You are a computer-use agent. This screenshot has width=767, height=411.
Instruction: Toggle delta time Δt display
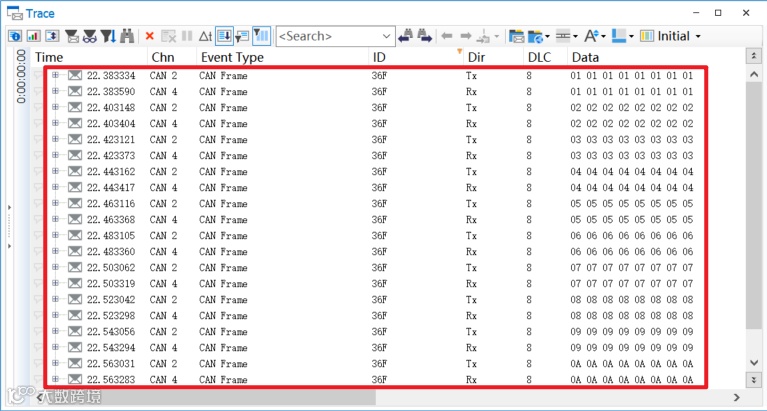(205, 36)
